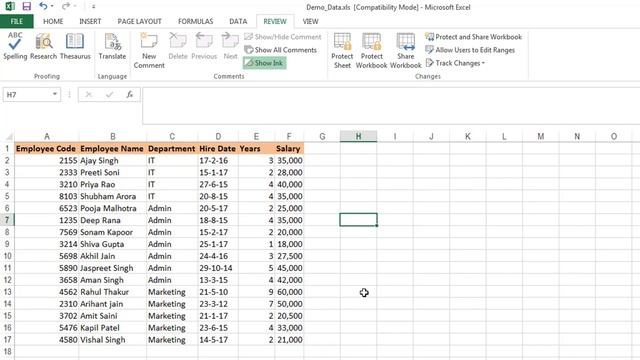The width and height of the screenshot is (640, 360).
Task: Switch to the VIEW tab
Action: [310, 21]
